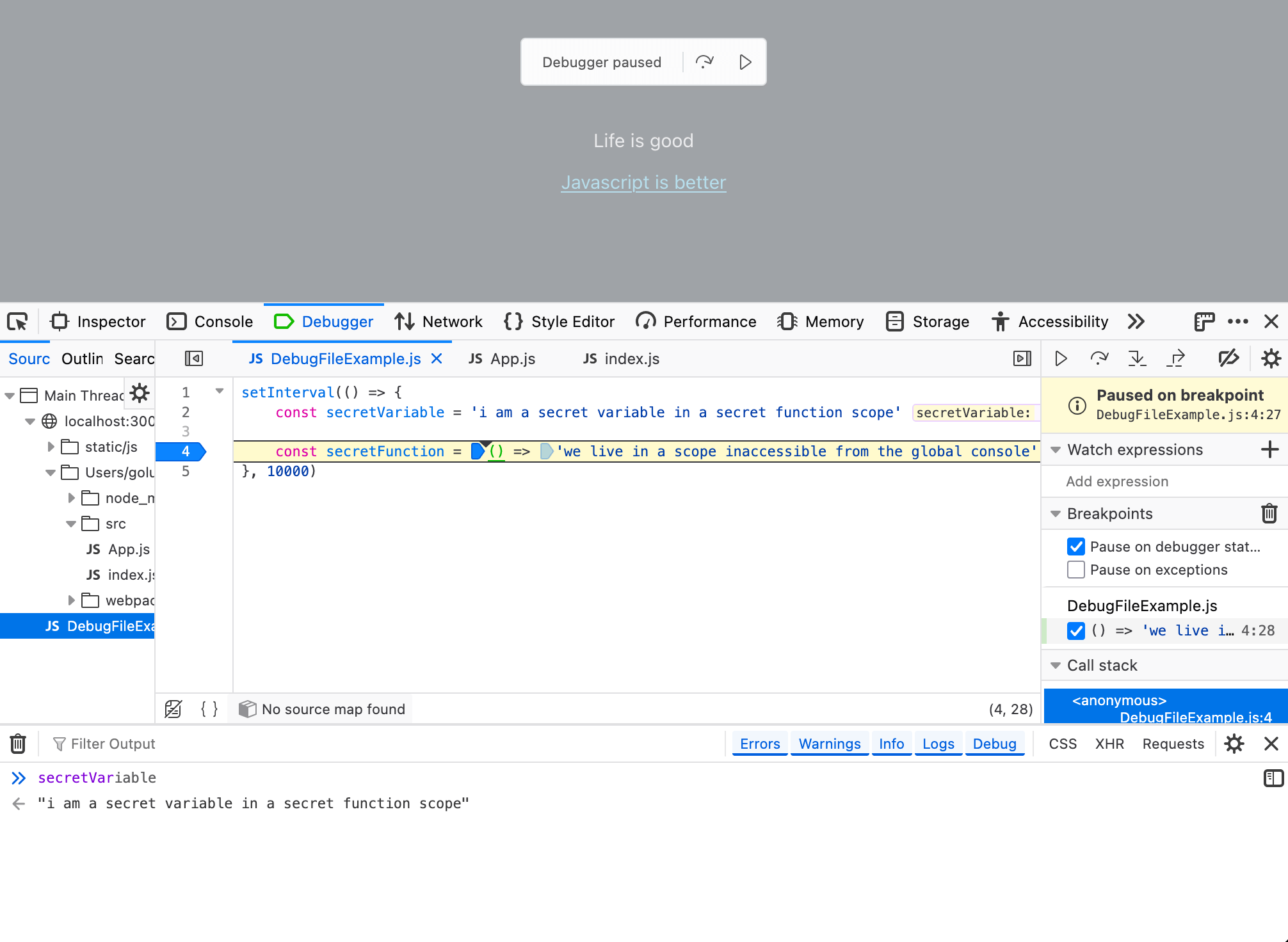Toggle pretty print on the source

pos(208,708)
